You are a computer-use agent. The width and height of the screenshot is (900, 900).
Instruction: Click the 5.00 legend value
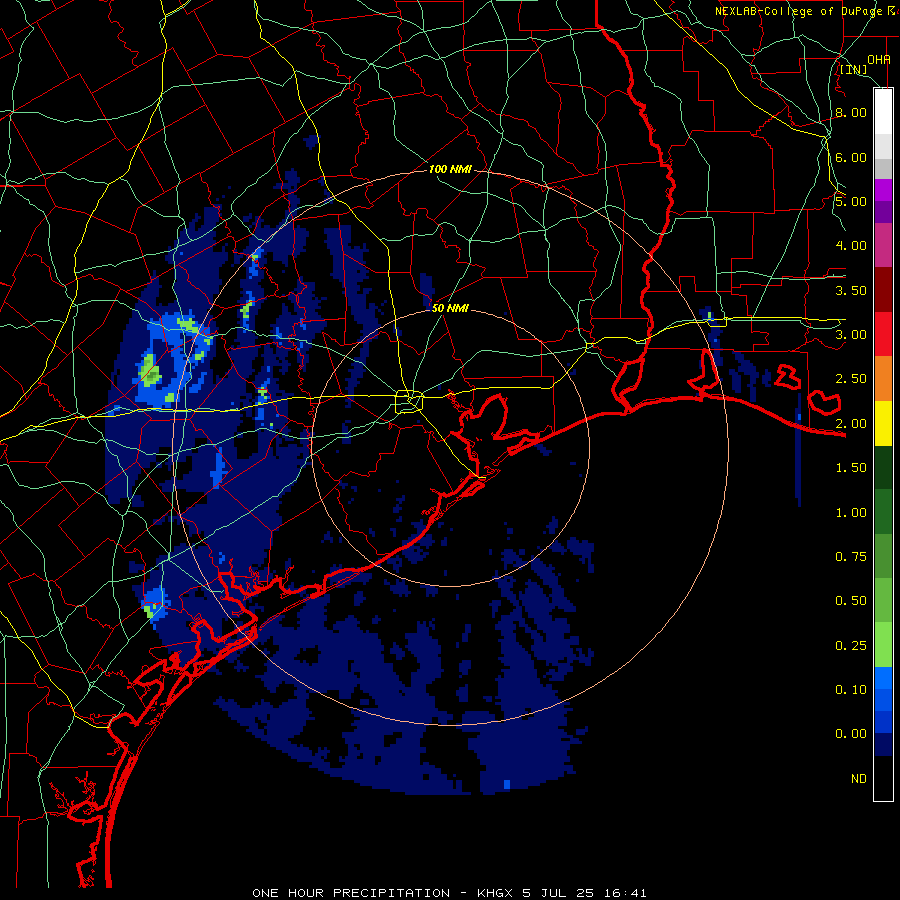(x=851, y=201)
